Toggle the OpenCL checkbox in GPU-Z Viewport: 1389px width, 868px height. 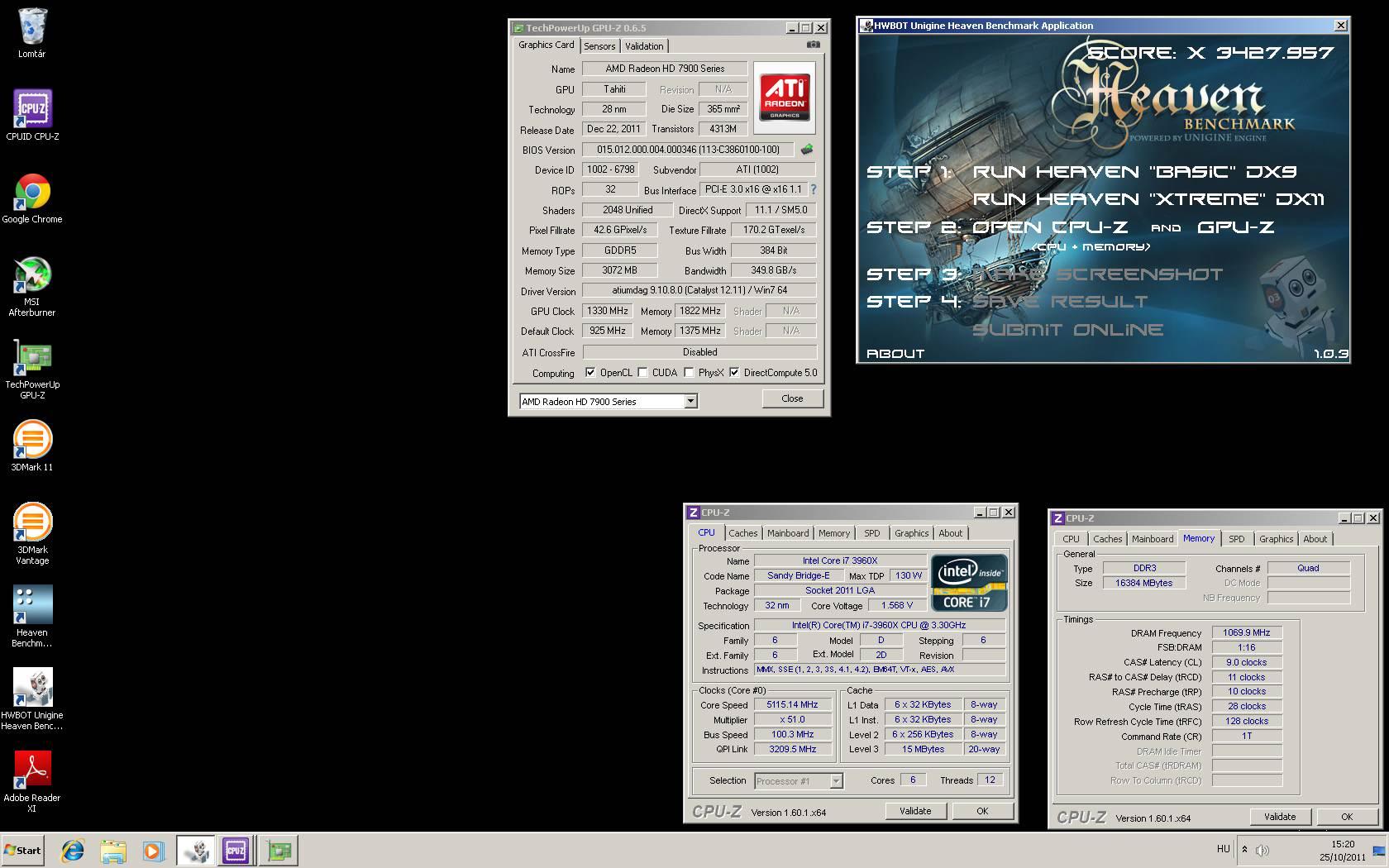(x=589, y=373)
